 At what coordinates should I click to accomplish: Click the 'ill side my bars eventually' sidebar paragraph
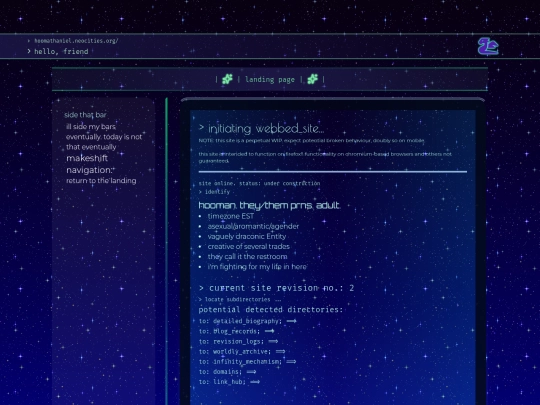(104, 137)
